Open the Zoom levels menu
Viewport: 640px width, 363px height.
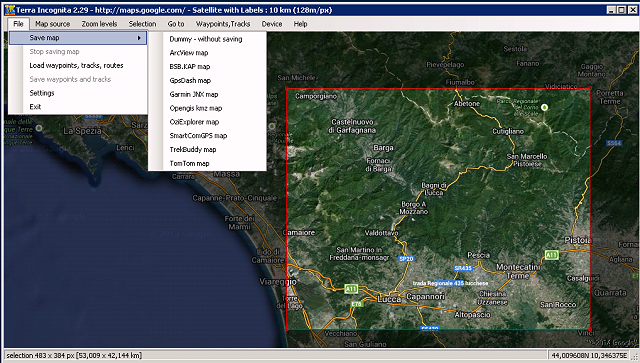click(x=99, y=24)
